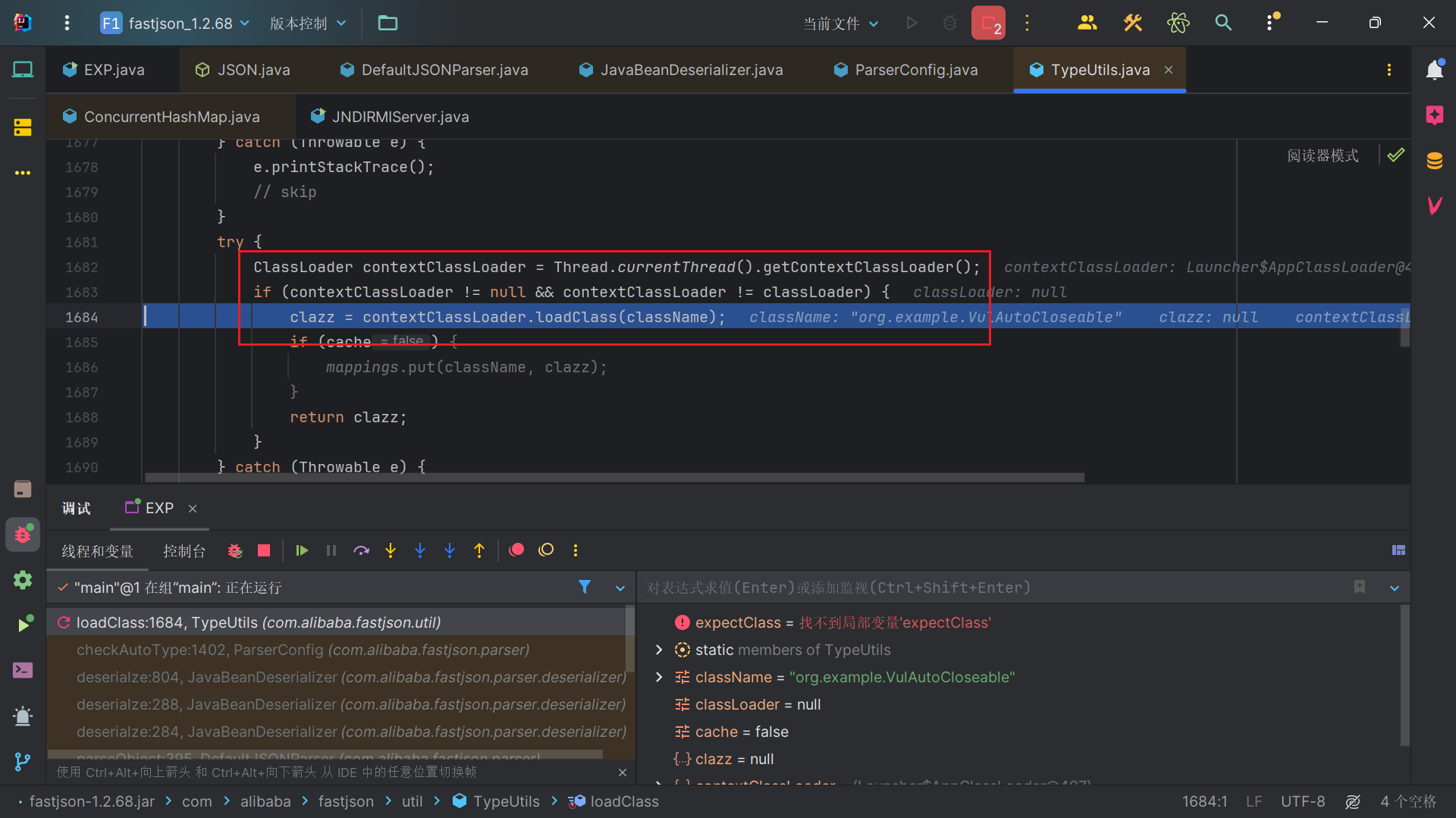Screen dimensions: 1456x818
Task: Open the main hamburger menu
Action: (x=67, y=23)
